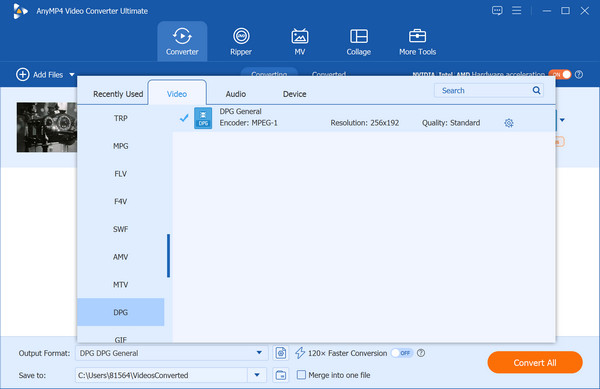Switch to the Device tab
The height and width of the screenshot is (389, 600).
point(294,94)
